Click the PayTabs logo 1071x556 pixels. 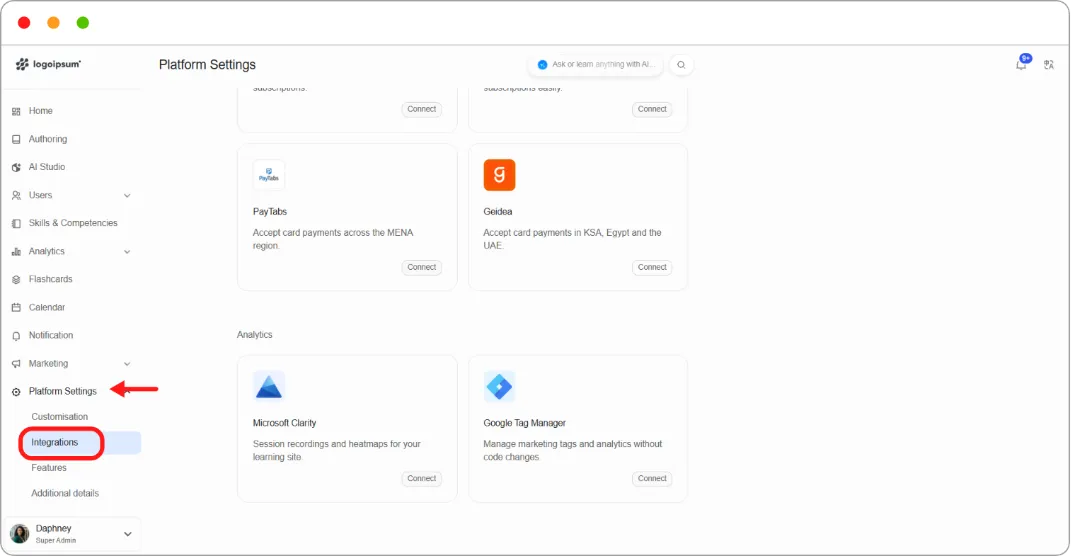[x=268, y=175]
